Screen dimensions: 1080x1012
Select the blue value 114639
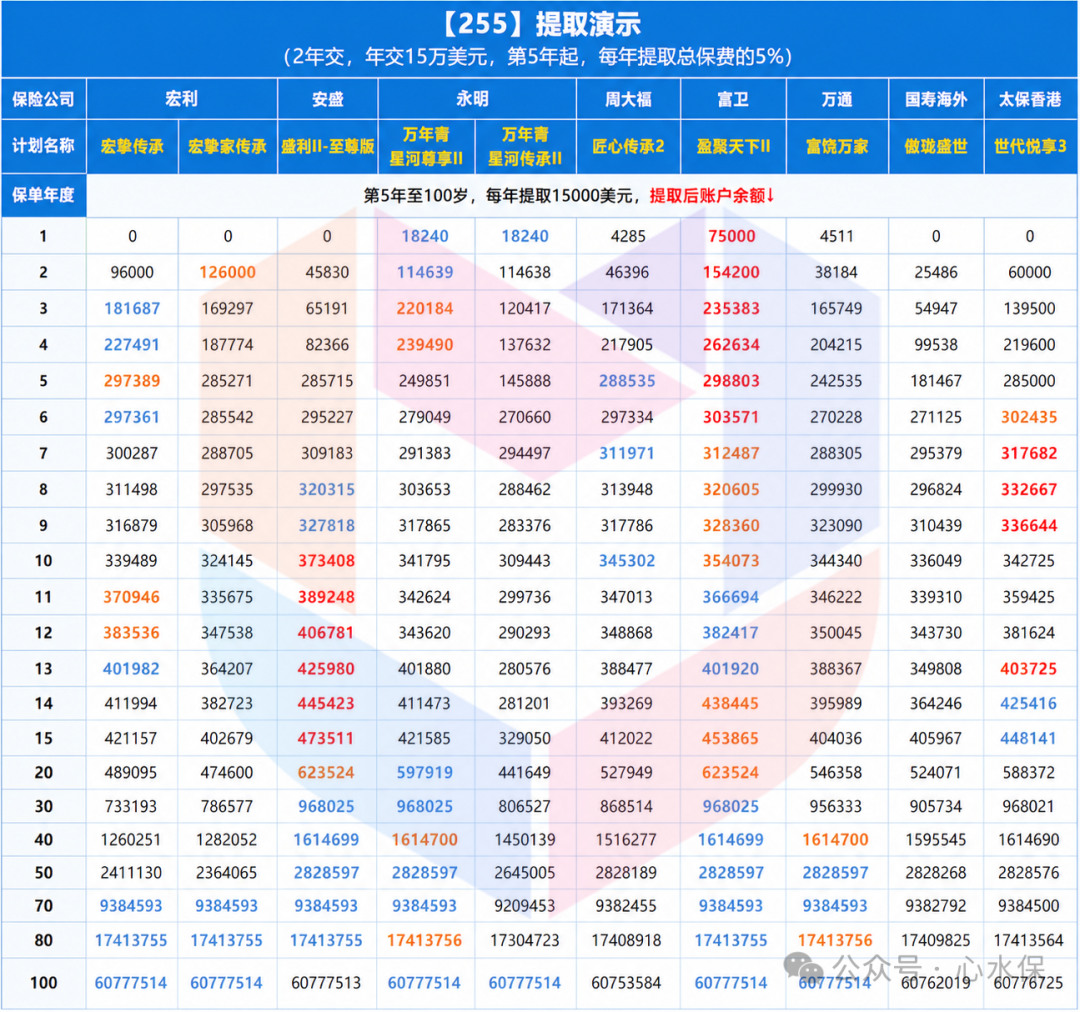point(425,272)
